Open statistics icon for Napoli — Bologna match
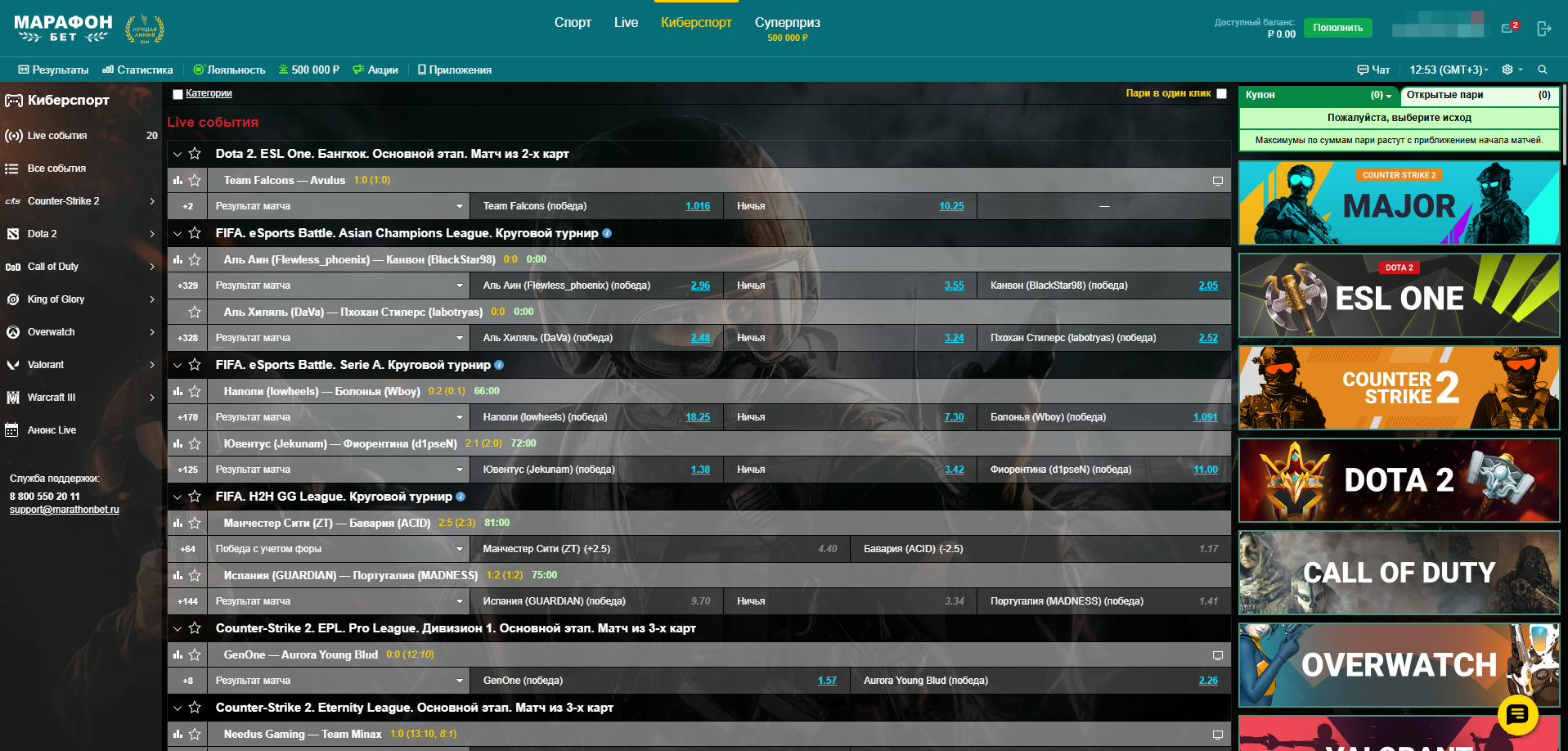Viewport: 1568px width, 751px height. (x=177, y=391)
